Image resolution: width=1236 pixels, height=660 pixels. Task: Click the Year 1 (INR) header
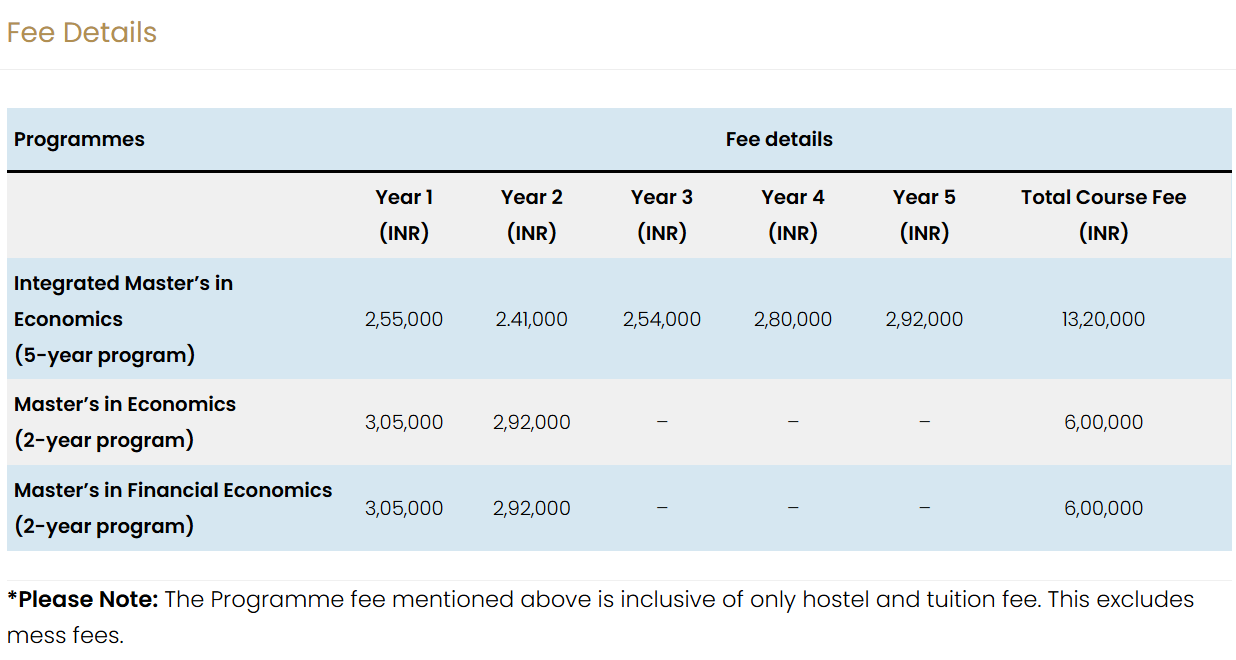[x=404, y=215]
